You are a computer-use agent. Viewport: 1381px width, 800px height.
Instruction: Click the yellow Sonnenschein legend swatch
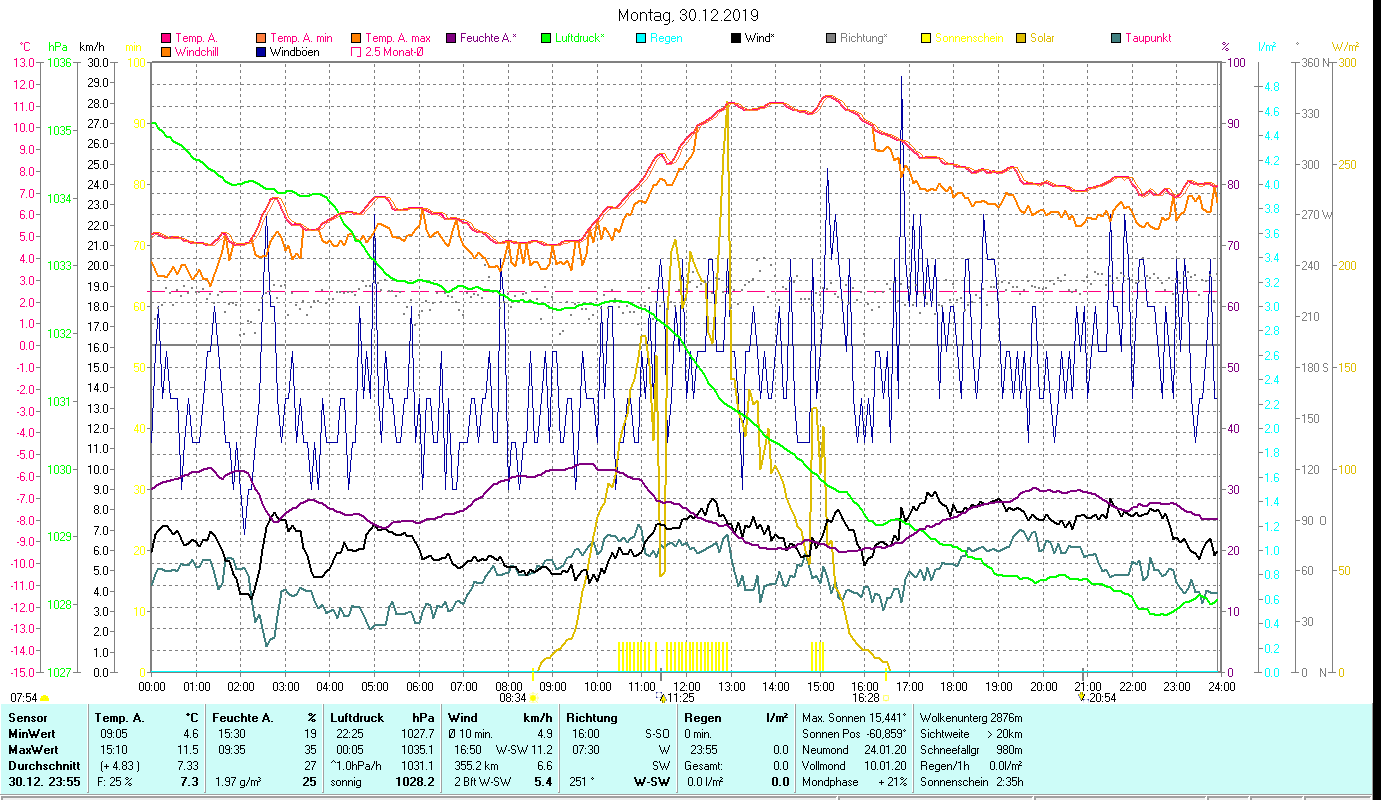click(x=926, y=39)
